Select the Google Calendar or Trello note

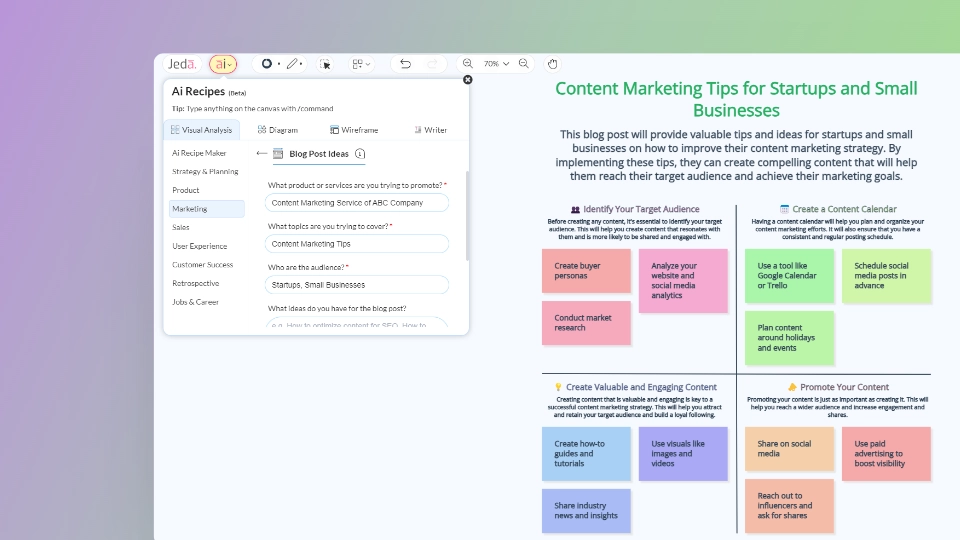point(789,276)
